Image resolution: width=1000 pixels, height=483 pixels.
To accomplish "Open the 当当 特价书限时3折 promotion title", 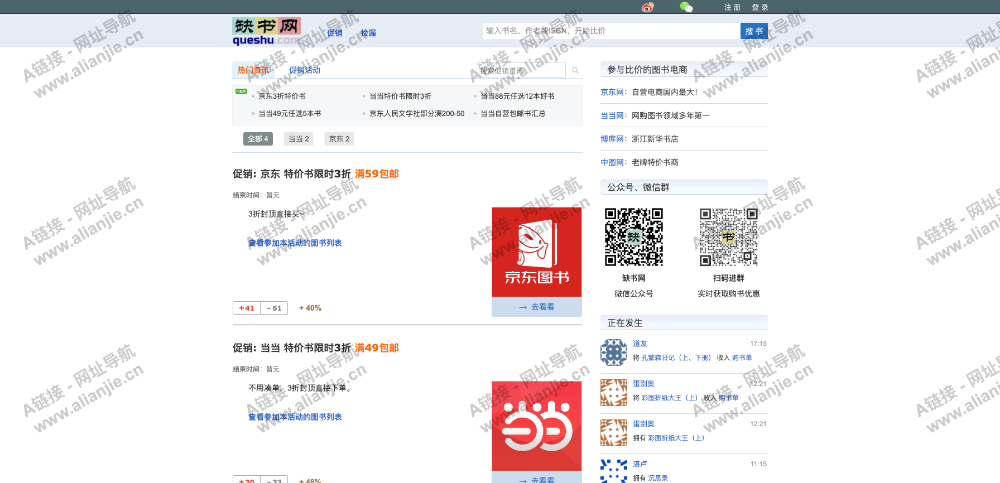I will click(x=316, y=348).
